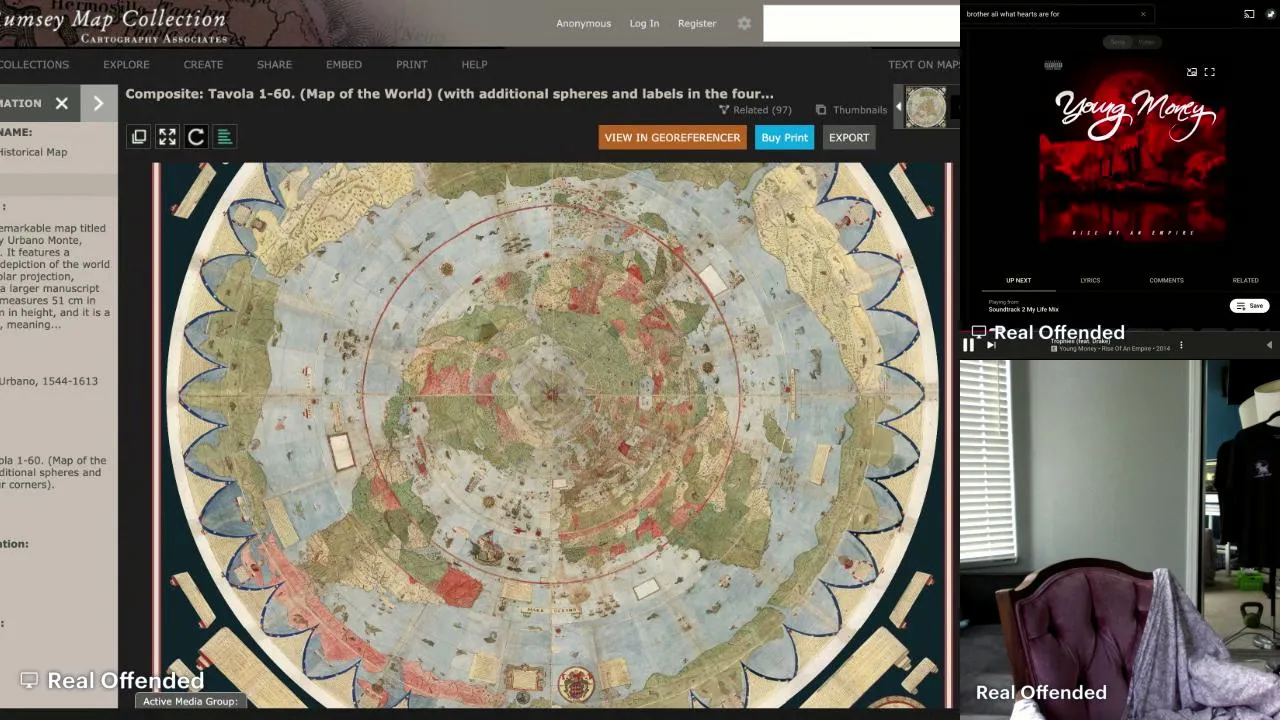Click View in Georeferencer button
The height and width of the screenshot is (720, 1280).
672,138
